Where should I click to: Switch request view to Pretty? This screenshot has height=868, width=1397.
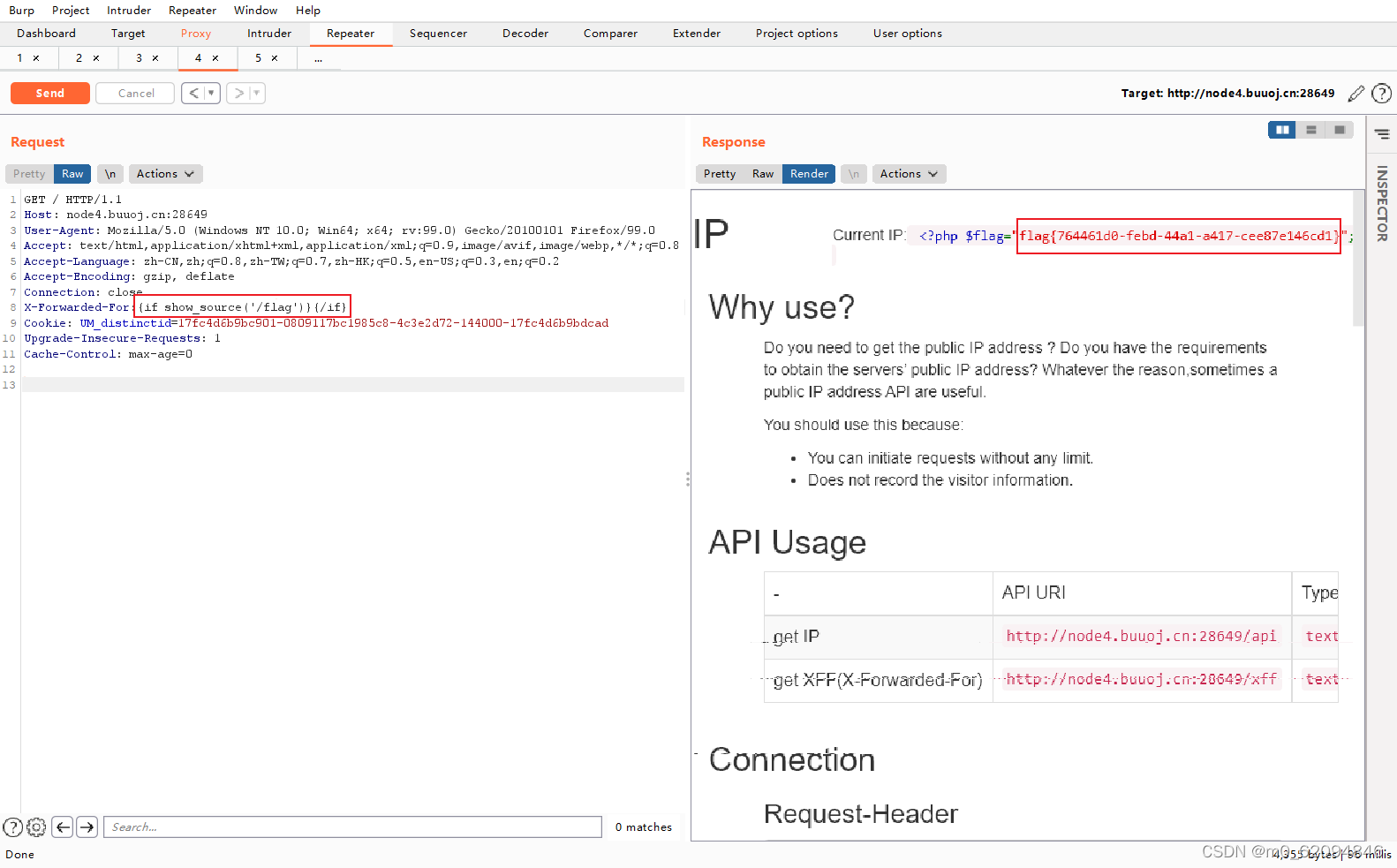[29, 174]
